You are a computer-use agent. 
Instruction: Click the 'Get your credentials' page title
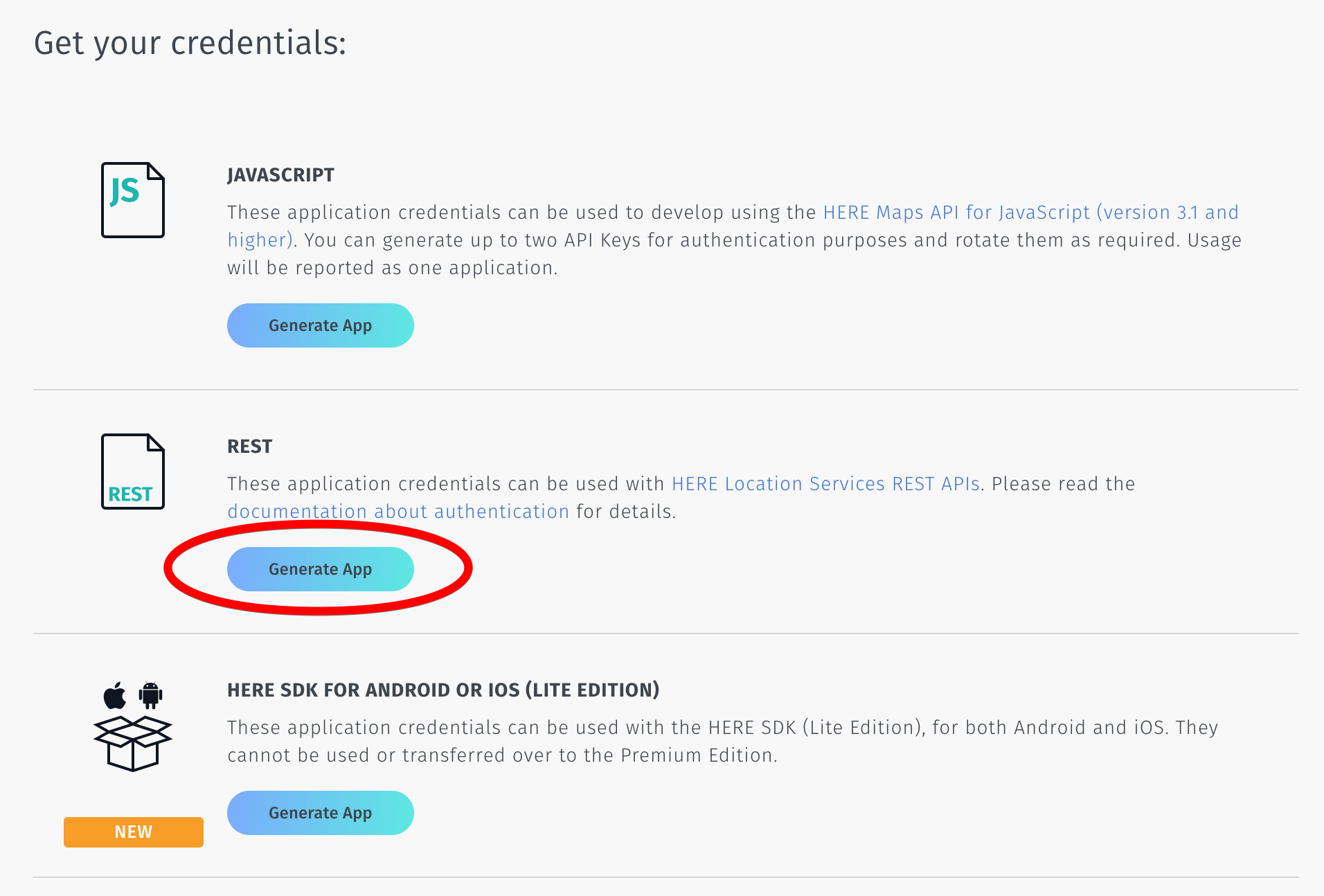(190, 43)
